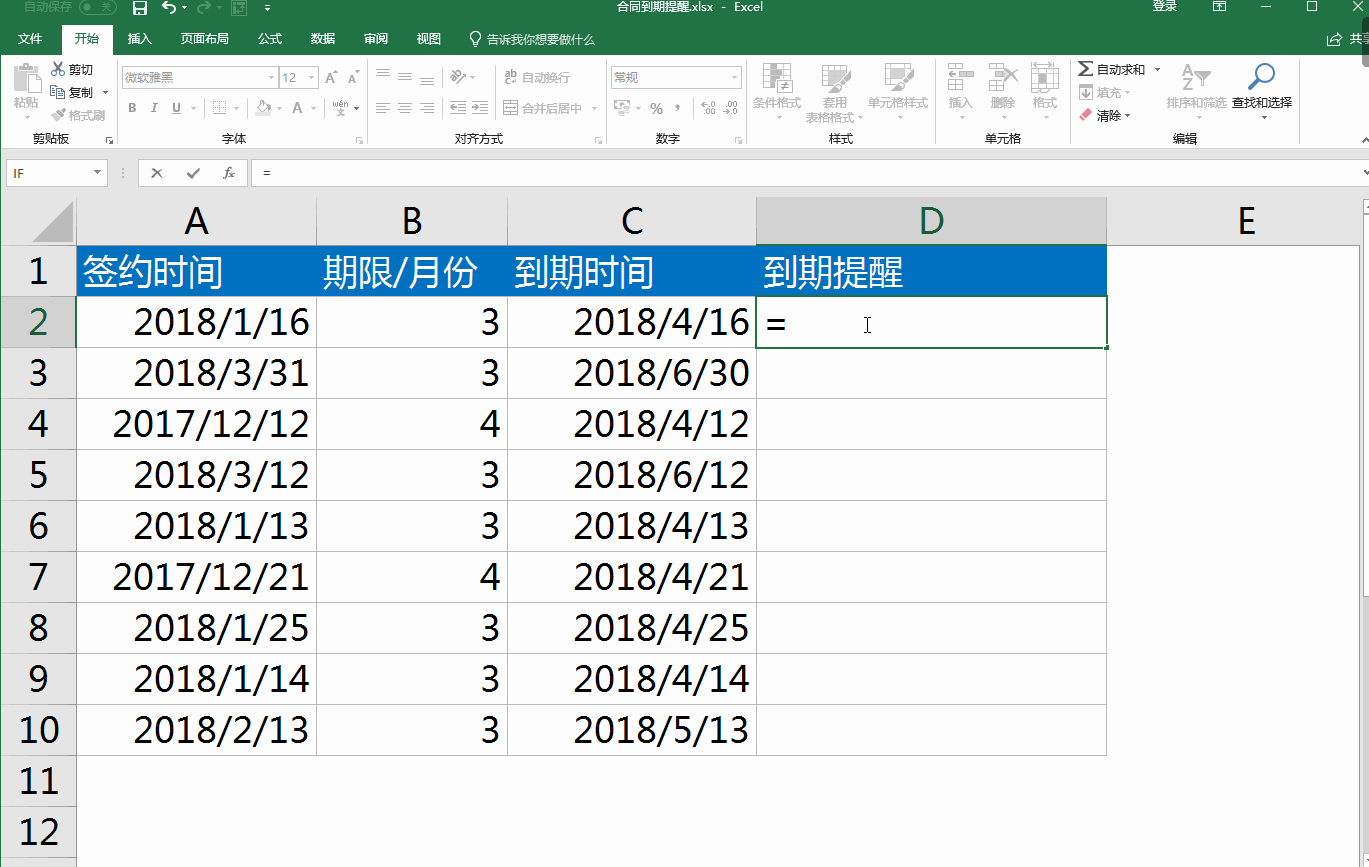Image resolution: width=1369 pixels, height=867 pixels.
Task: Click the increase font size icon
Action: 333,77
